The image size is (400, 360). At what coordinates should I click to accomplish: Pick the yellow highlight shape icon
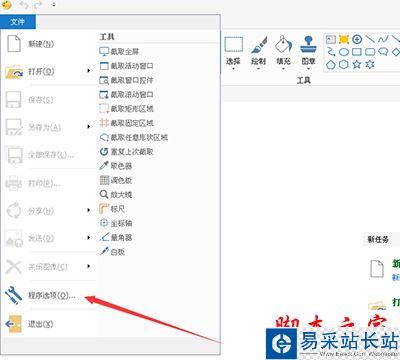click(x=344, y=40)
